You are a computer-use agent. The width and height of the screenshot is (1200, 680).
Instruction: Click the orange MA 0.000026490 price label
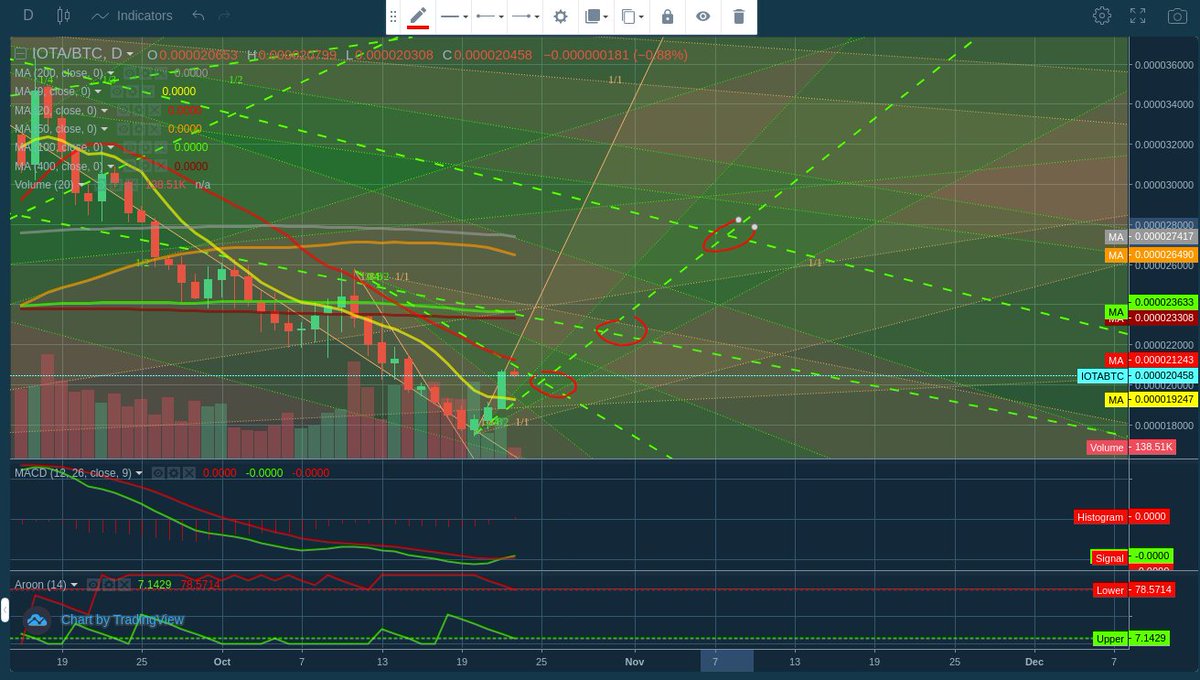[1151, 256]
